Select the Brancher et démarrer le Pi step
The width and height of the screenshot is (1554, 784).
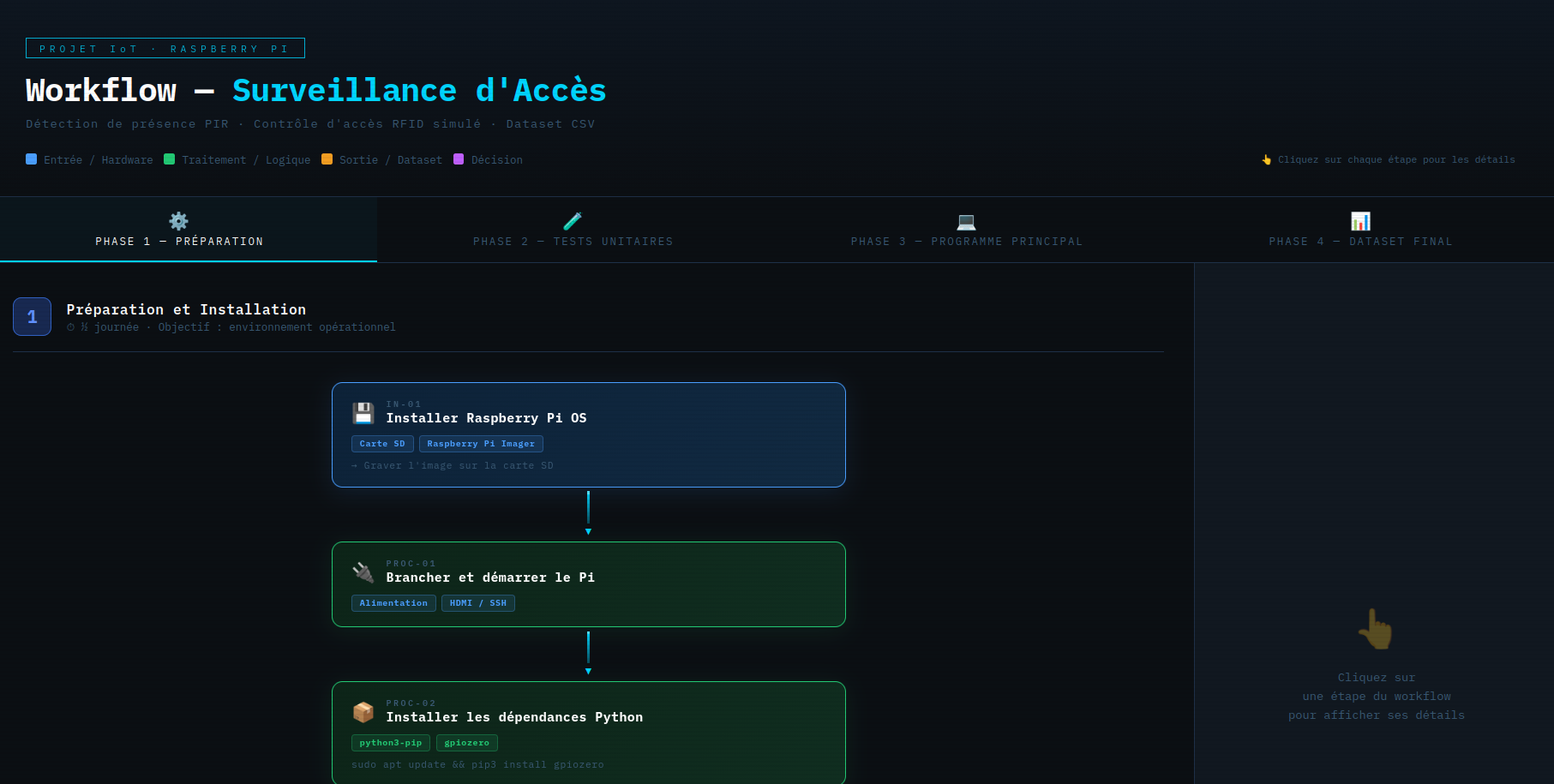click(x=589, y=584)
